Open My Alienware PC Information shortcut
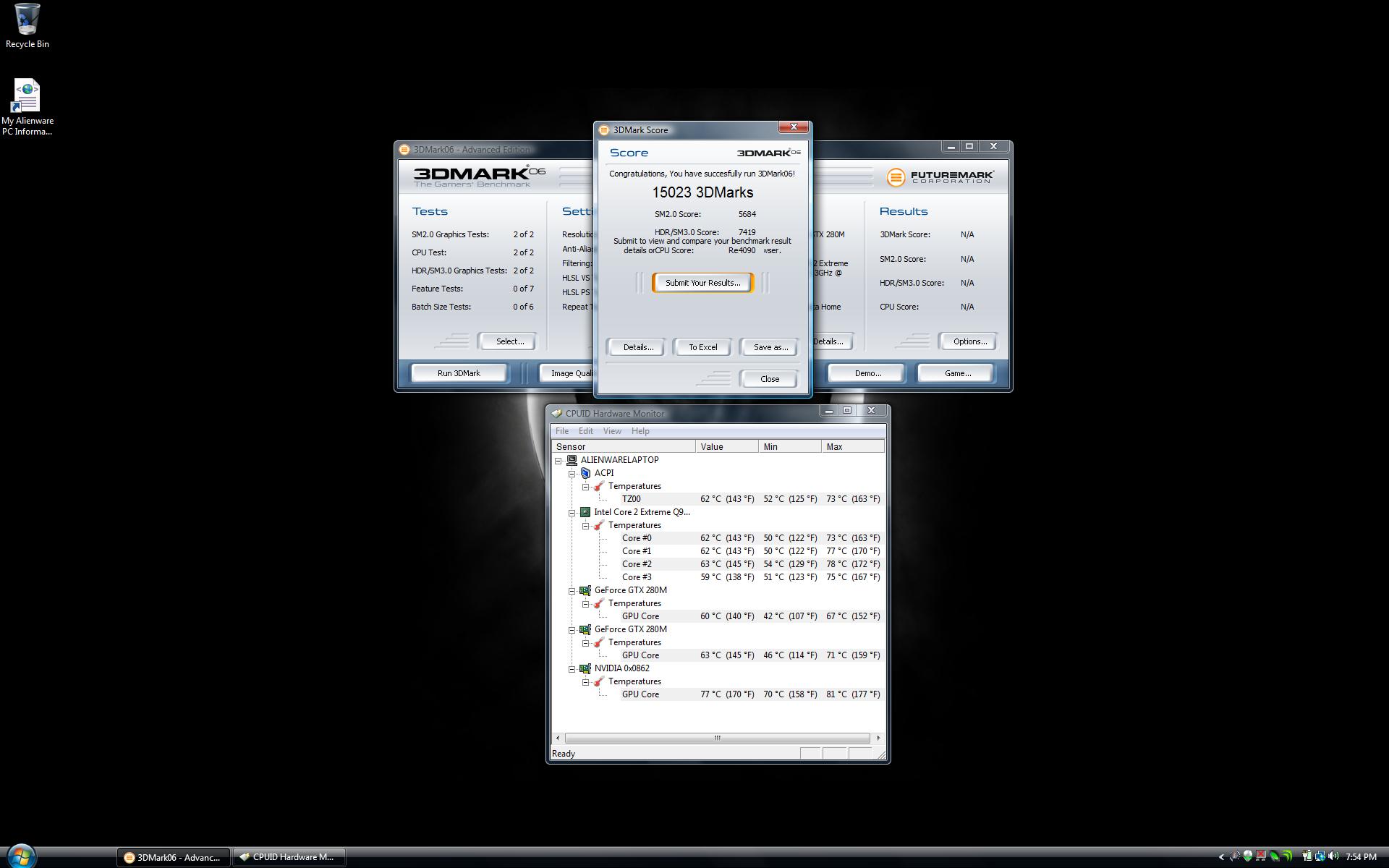This screenshot has width=1389, height=868. tap(27, 107)
